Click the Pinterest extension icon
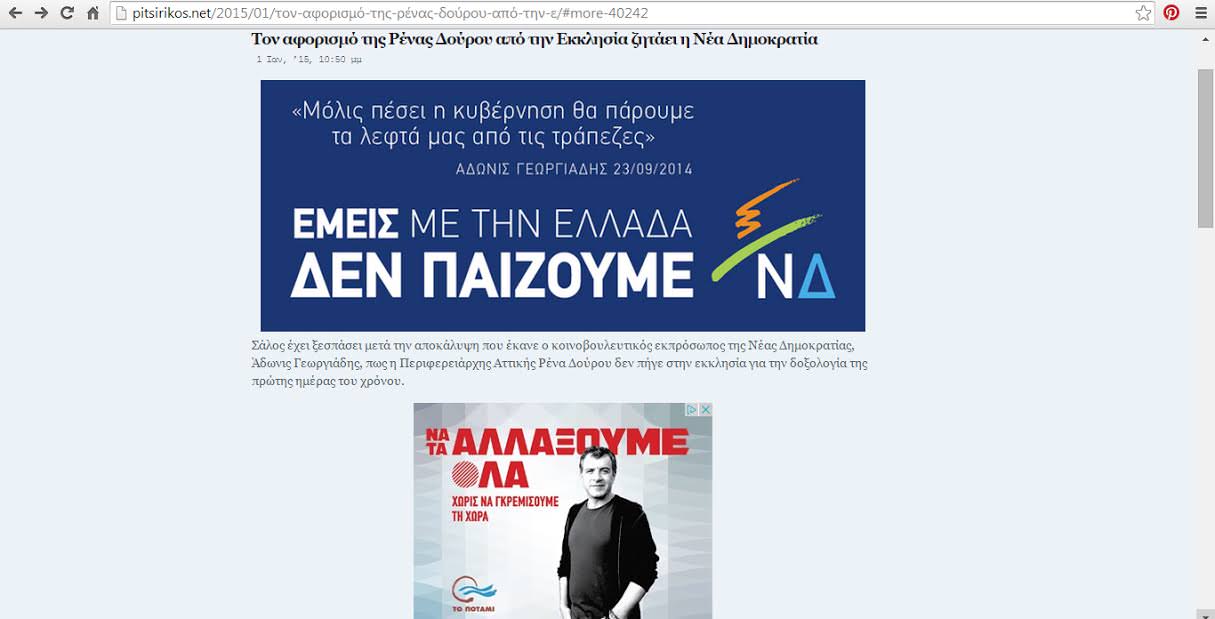 click(x=1171, y=13)
